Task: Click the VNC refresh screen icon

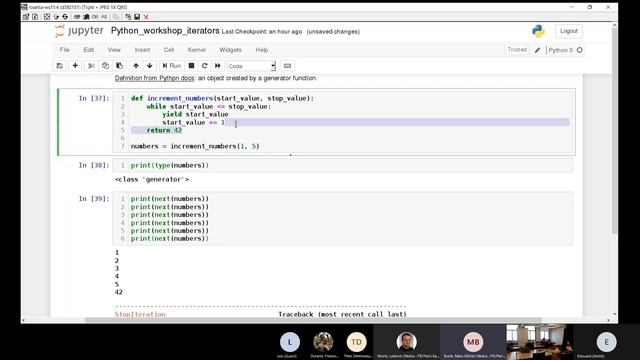Action: pyautogui.click(x=56, y=17)
